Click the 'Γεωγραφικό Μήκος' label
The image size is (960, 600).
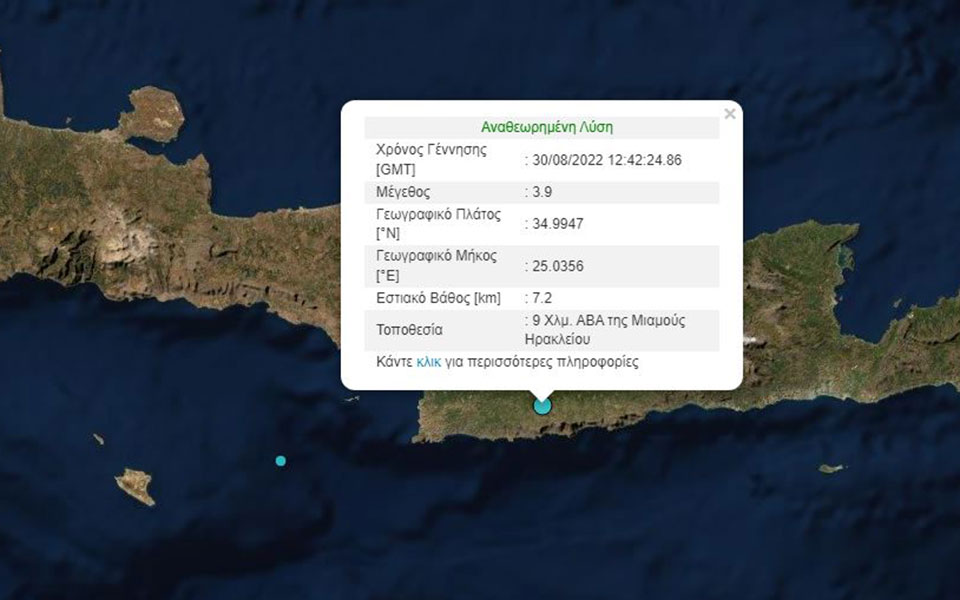[x=437, y=257]
